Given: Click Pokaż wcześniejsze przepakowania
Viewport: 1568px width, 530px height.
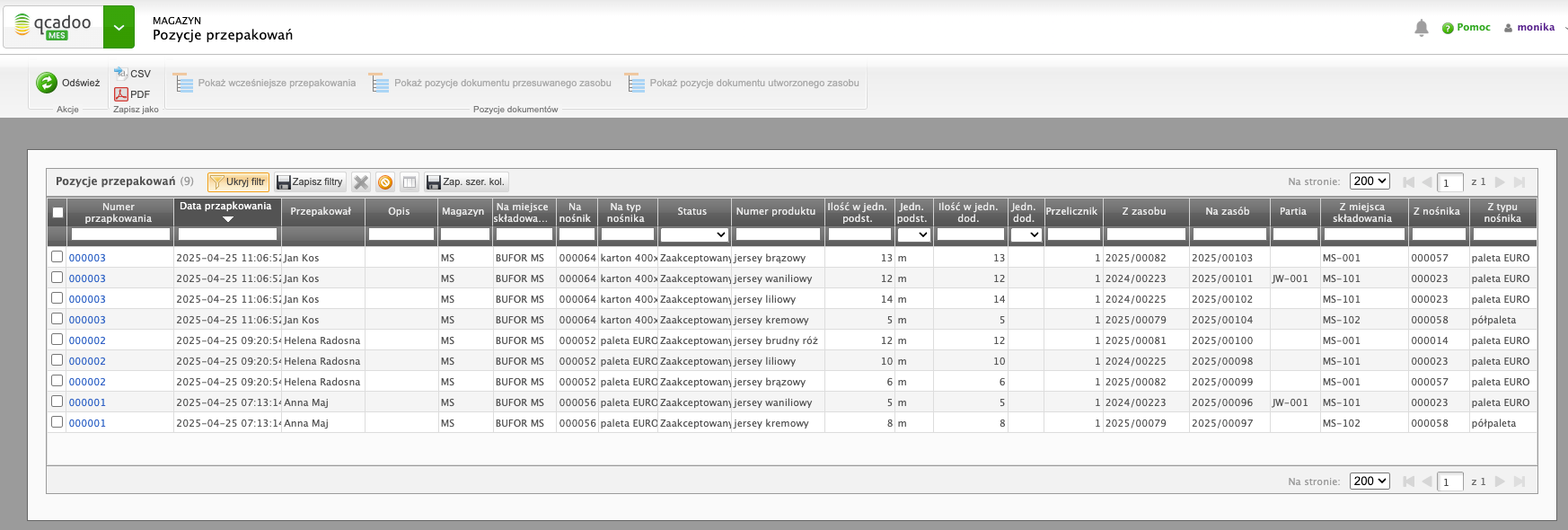Looking at the screenshot, I should pos(266,84).
